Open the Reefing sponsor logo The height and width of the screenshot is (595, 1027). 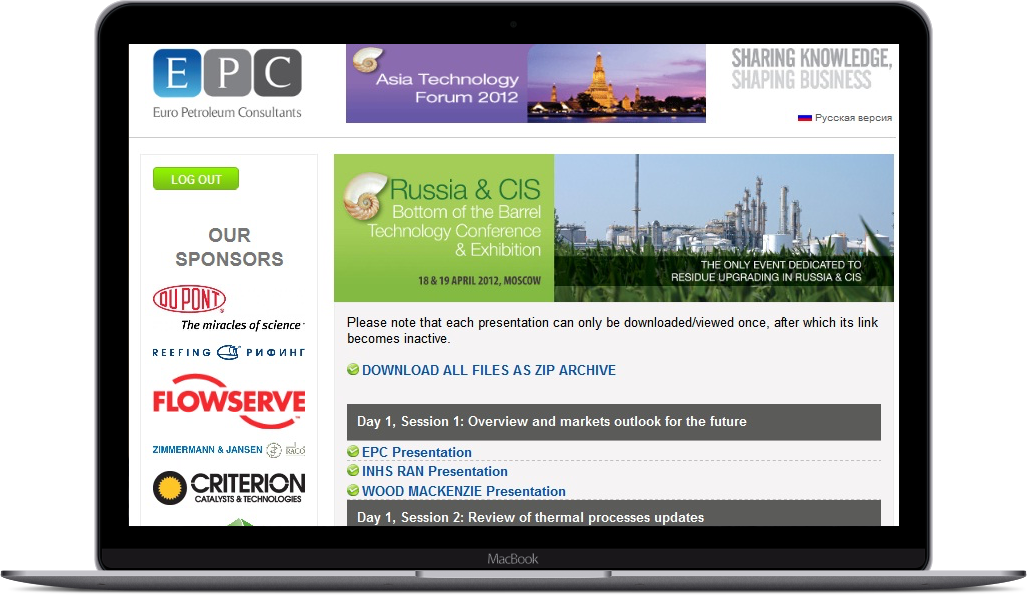coord(229,353)
